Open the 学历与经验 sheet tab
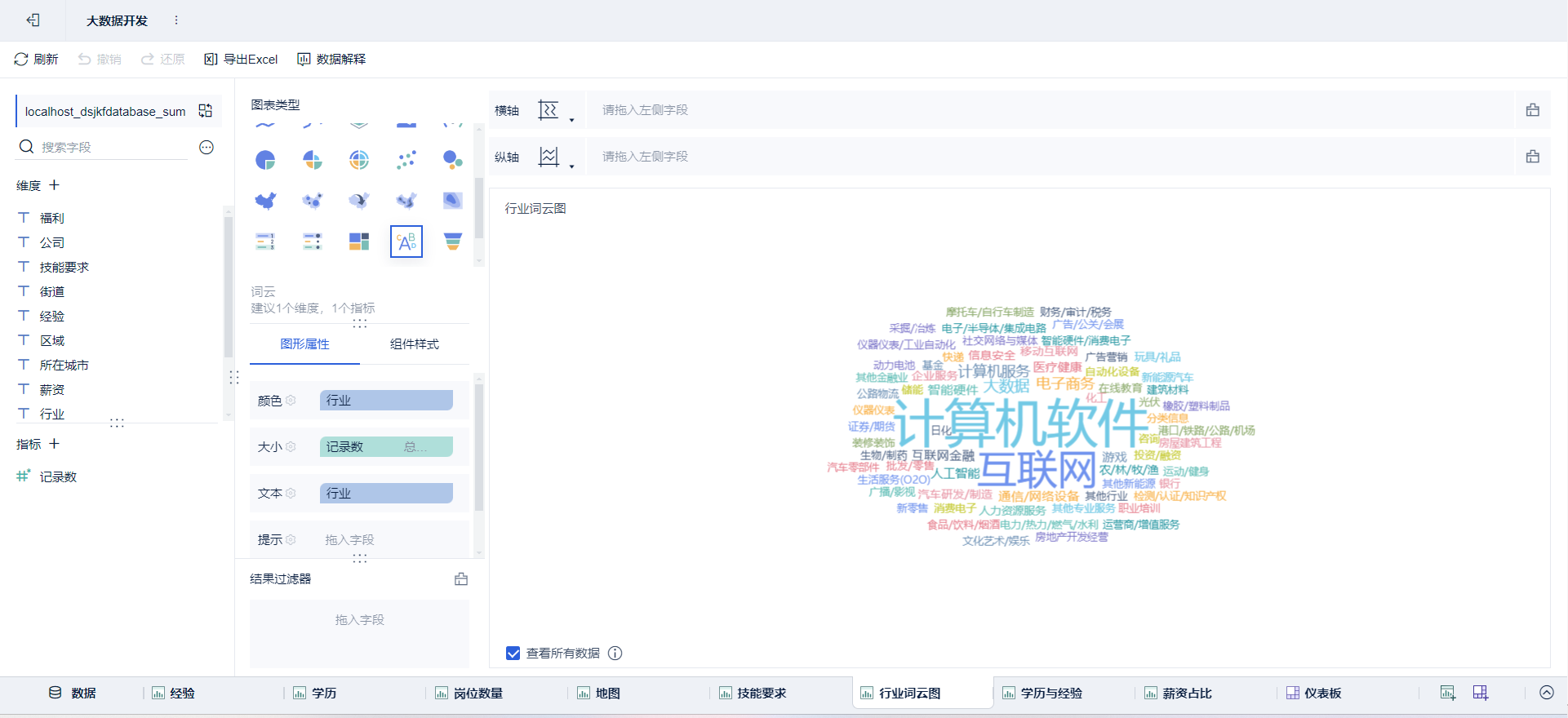1568x718 pixels. tap(1042, 694)
